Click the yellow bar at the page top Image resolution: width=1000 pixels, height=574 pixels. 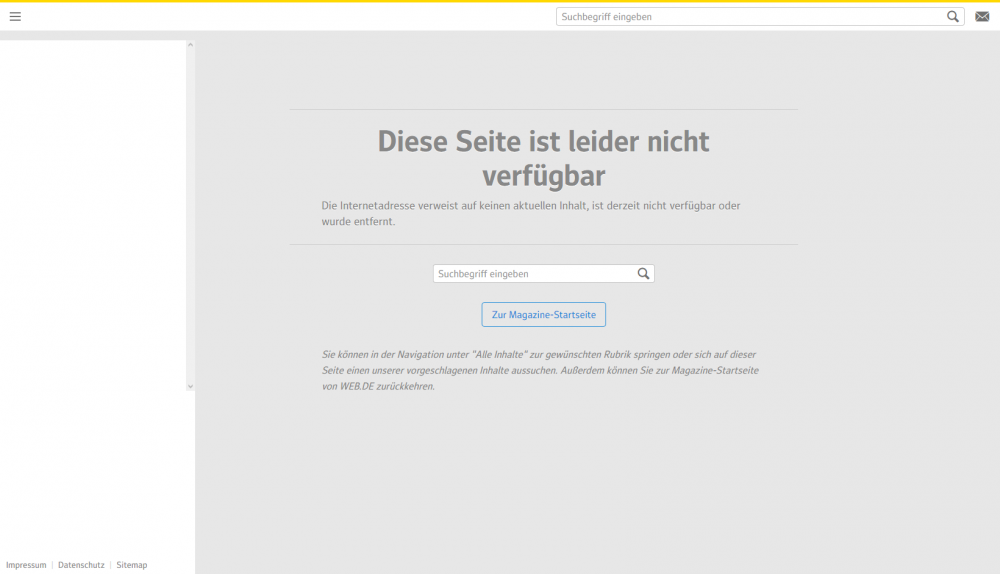(500, 1)
